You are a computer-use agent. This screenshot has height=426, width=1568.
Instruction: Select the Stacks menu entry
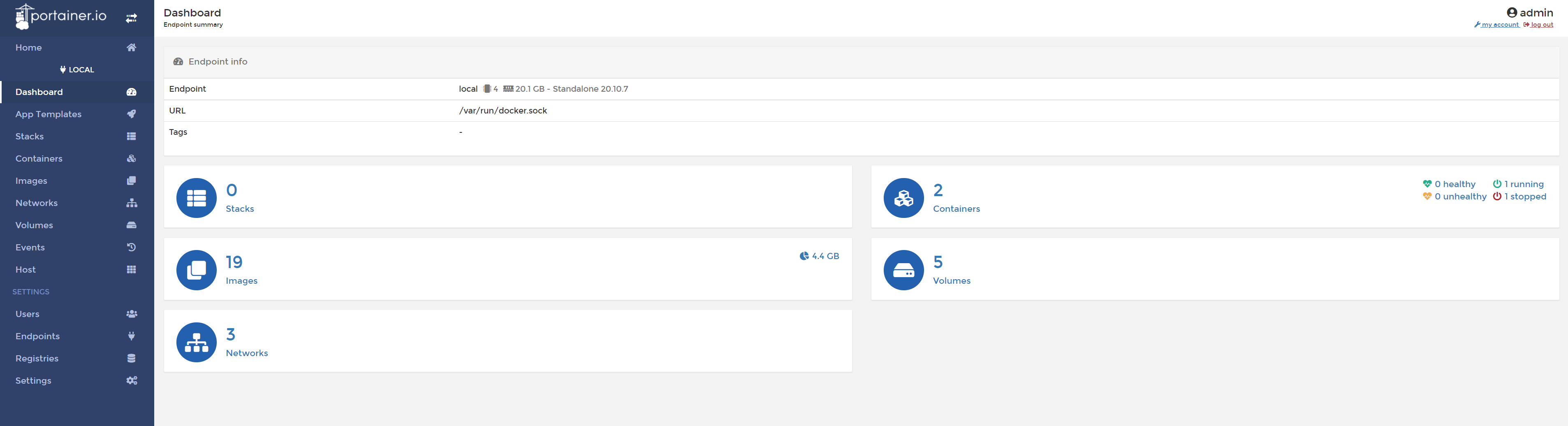29,136
